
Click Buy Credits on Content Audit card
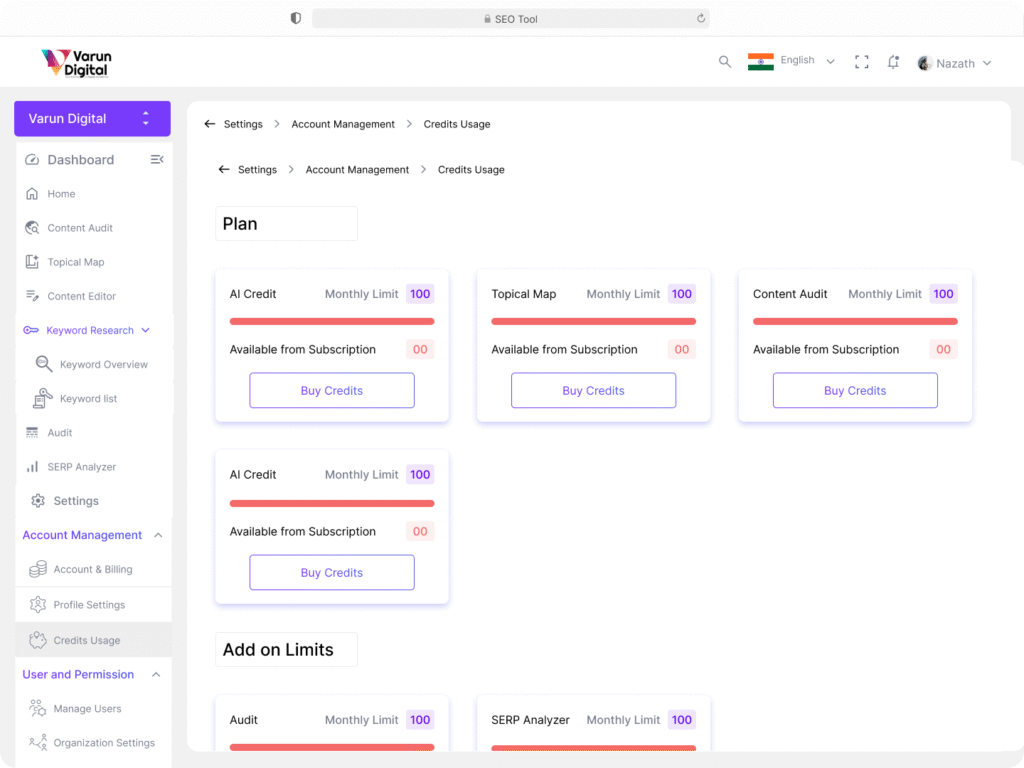(855, 391)
